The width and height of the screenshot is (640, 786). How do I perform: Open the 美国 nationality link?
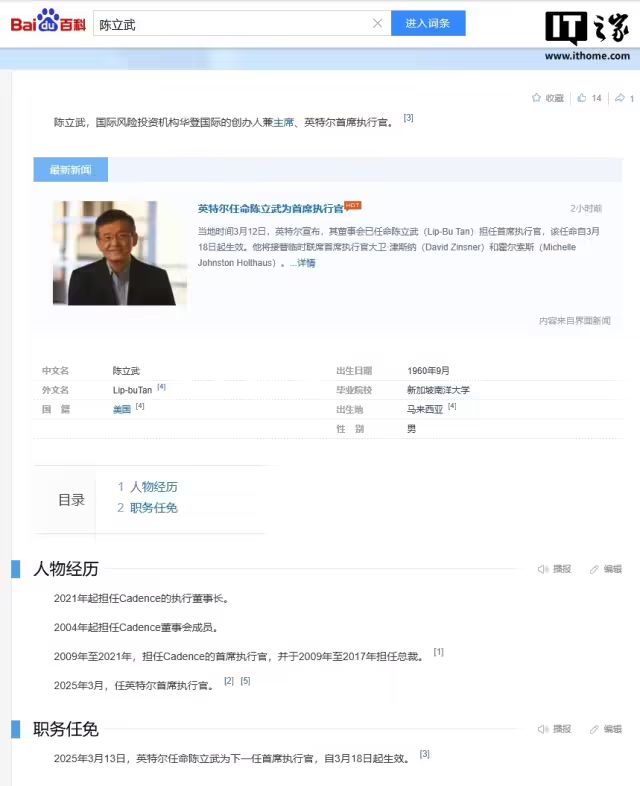tap(122, 409)
